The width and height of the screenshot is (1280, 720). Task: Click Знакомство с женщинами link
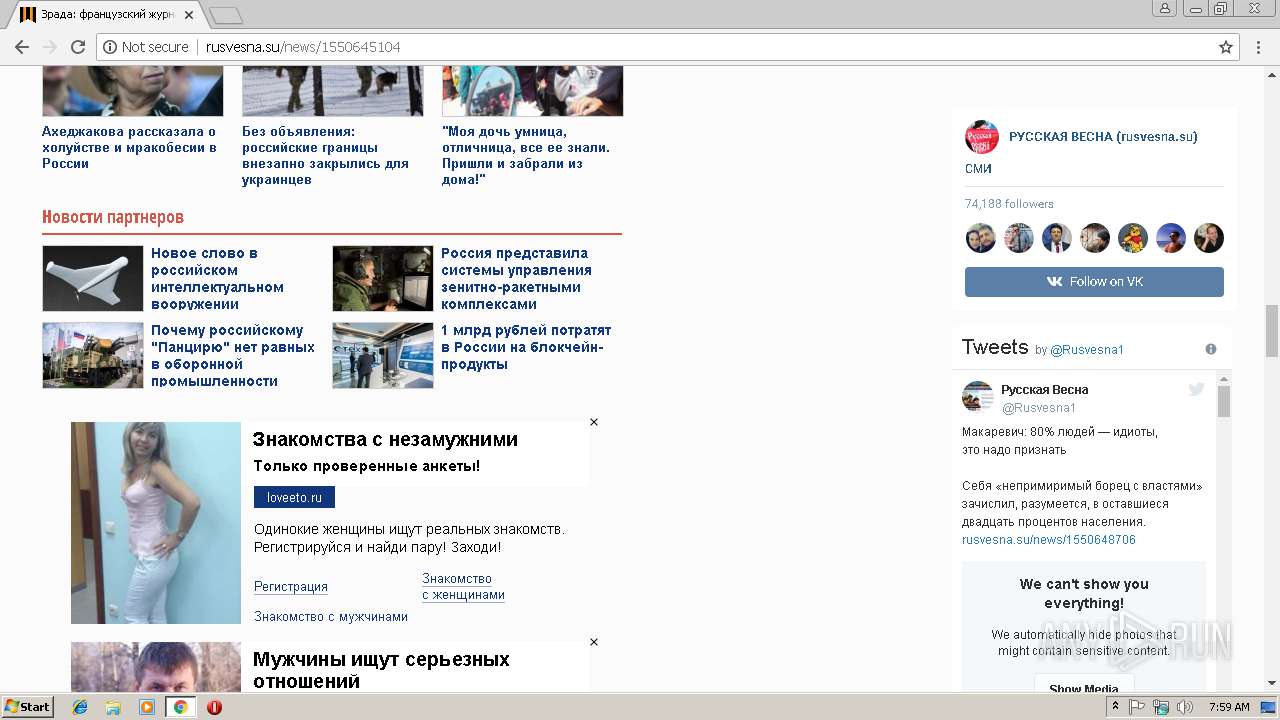tap(463, 587)
